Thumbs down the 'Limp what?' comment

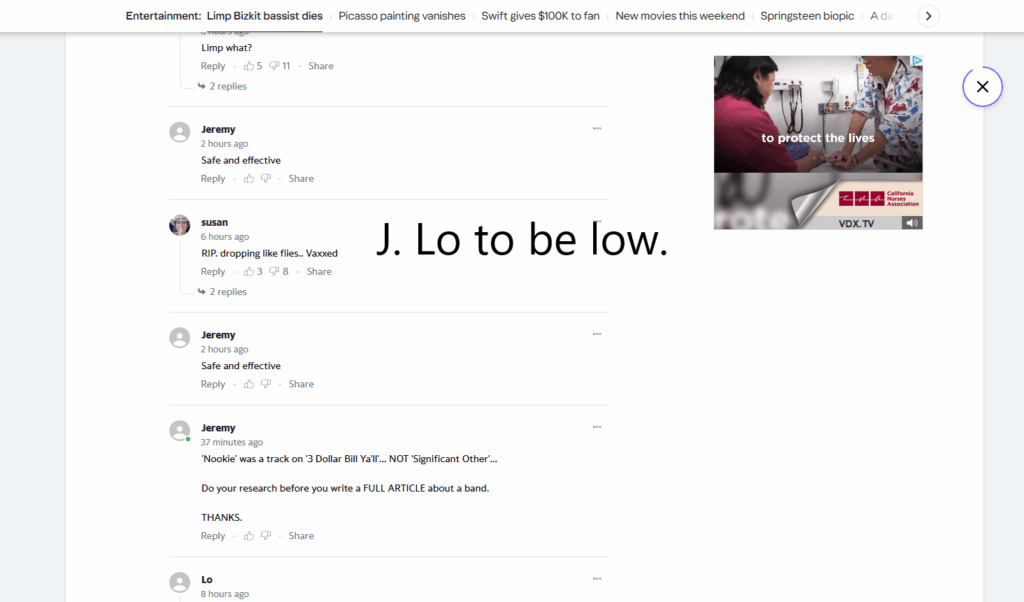point(274,66)
